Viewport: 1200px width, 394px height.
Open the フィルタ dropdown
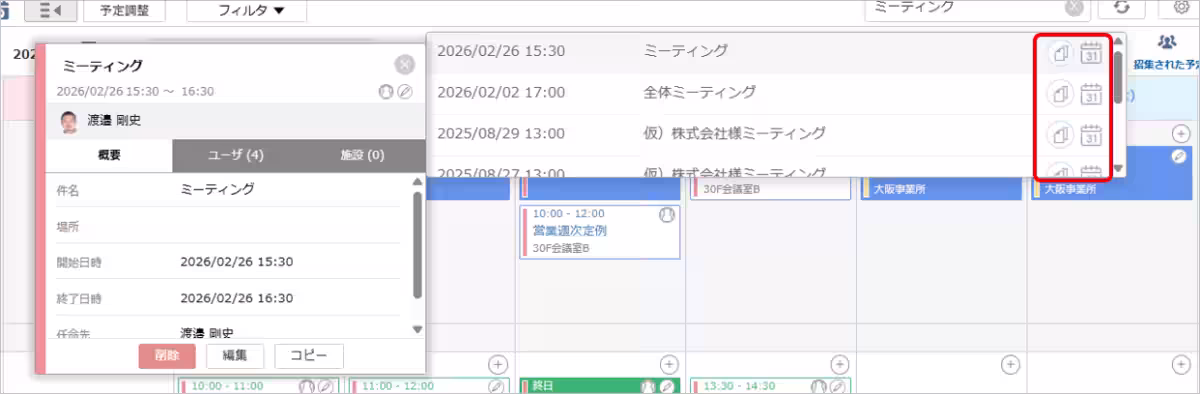(247, 10)
